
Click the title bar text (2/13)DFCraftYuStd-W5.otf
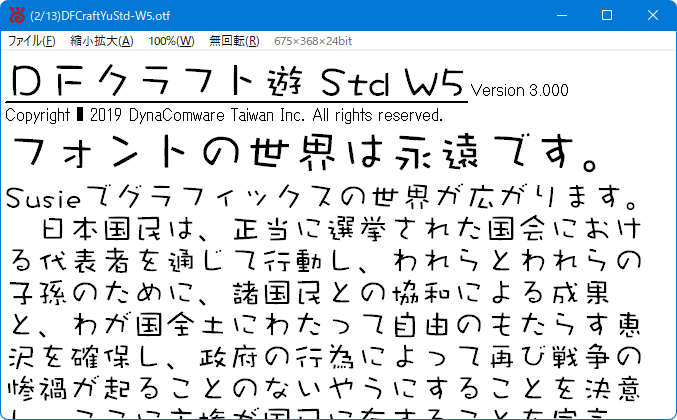(x=100, y=16)
